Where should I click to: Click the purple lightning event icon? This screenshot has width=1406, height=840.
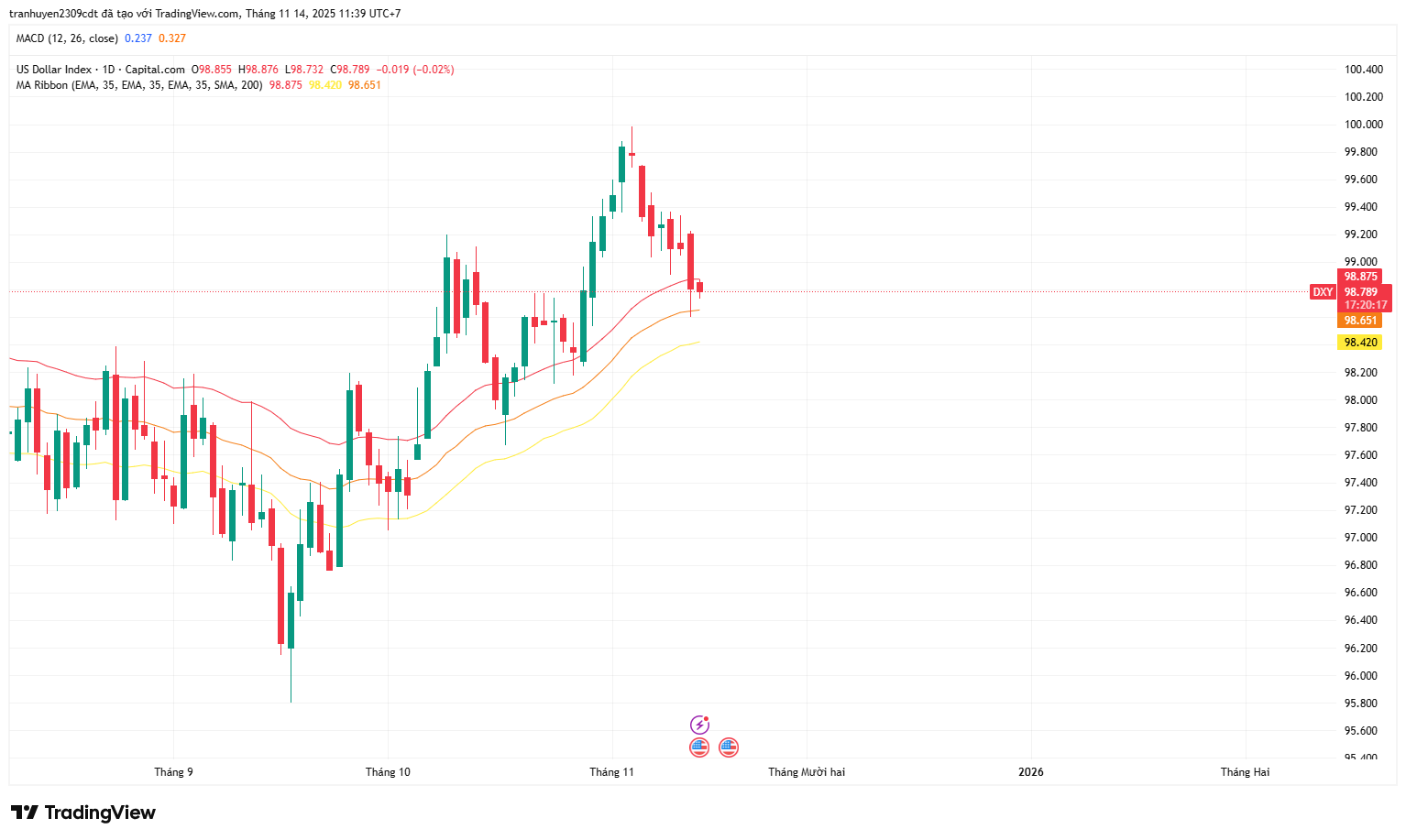(x=699, y=725)
